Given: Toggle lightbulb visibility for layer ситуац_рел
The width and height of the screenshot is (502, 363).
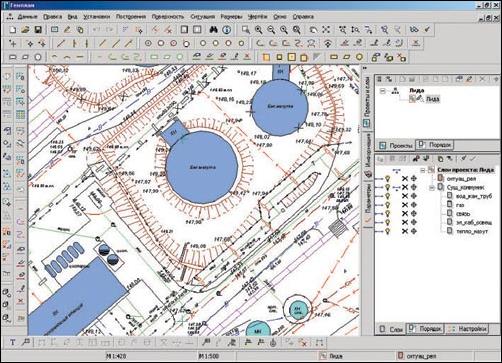Looking at the screenshot, I should [388, 179].
